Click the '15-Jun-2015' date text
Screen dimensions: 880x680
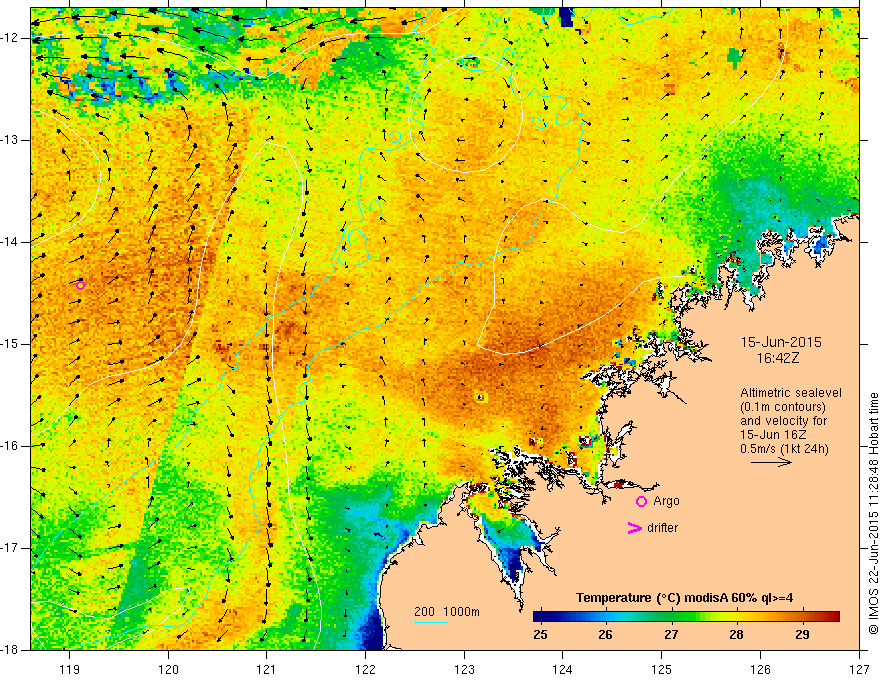coord(781,342)
